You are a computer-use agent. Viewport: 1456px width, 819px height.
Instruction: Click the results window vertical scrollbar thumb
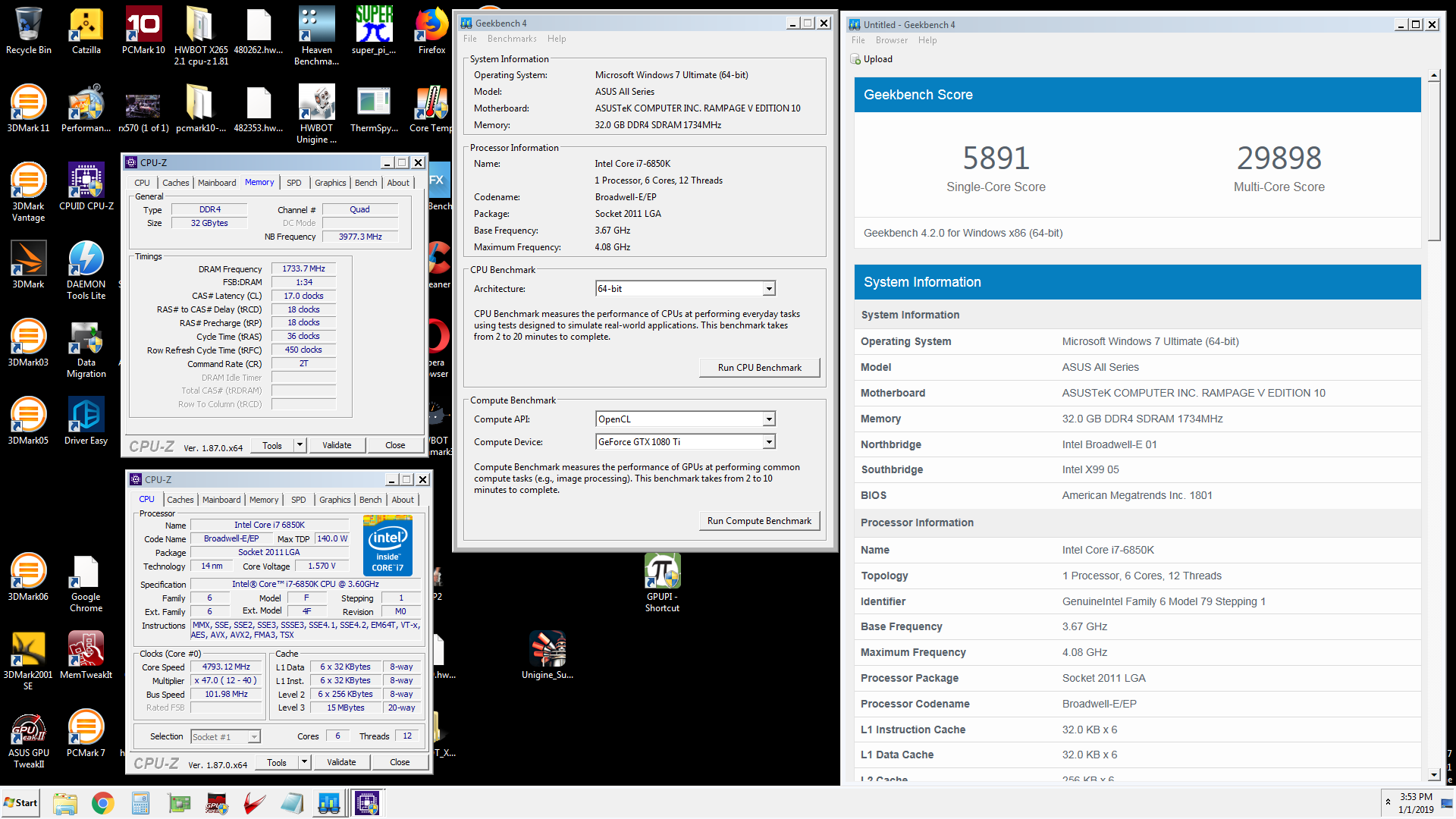point(1434,161)
